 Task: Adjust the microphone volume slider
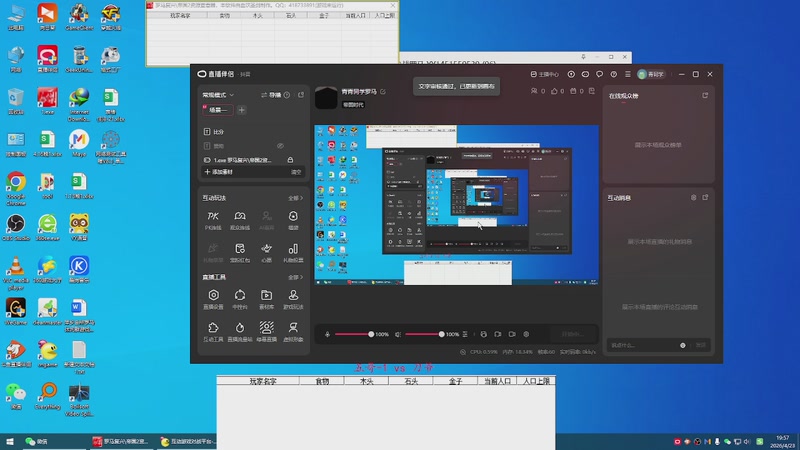point(353,334)
